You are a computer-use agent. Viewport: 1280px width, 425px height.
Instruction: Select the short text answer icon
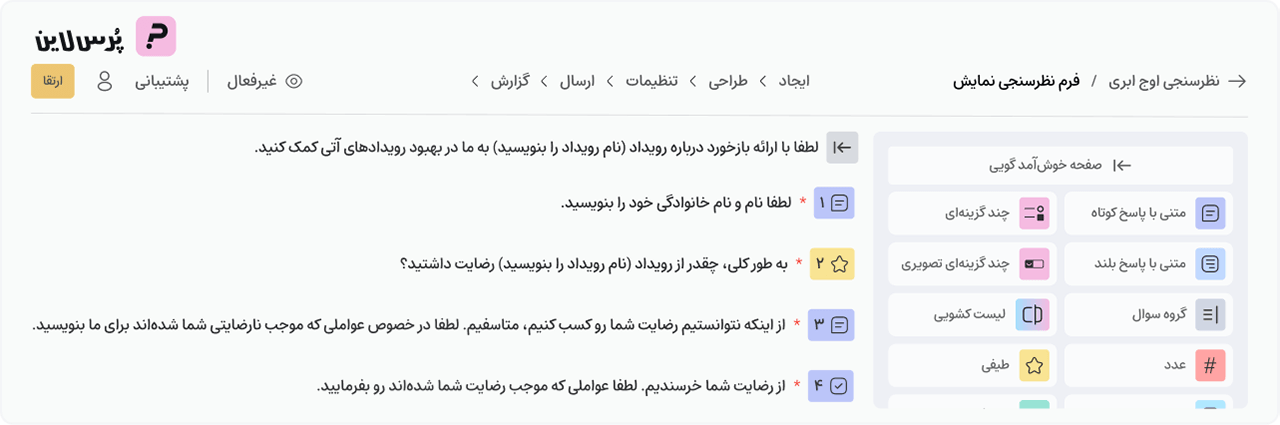coord(1210,213)
